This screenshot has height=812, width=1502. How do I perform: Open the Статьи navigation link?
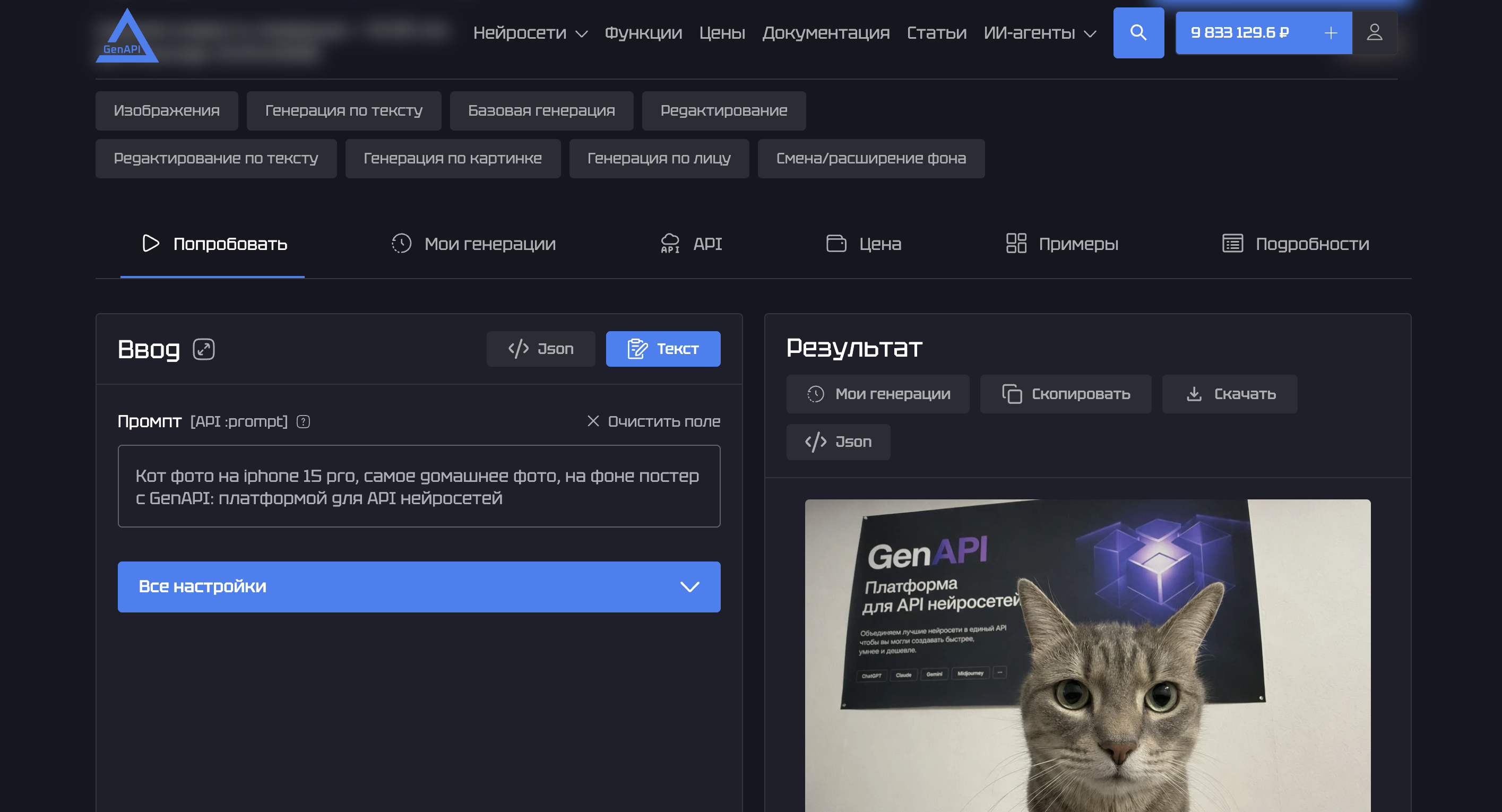click(x=936, y=33)
